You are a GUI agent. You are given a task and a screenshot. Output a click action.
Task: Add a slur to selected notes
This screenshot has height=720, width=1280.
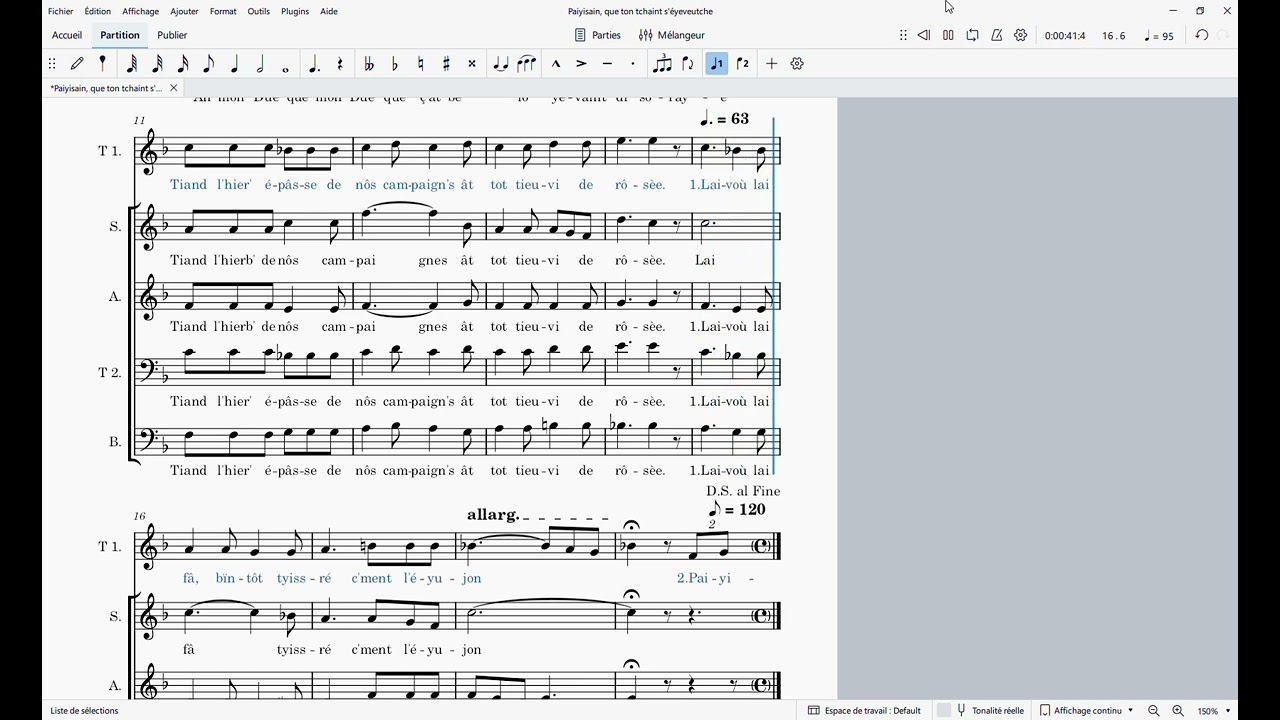[527, 63]
